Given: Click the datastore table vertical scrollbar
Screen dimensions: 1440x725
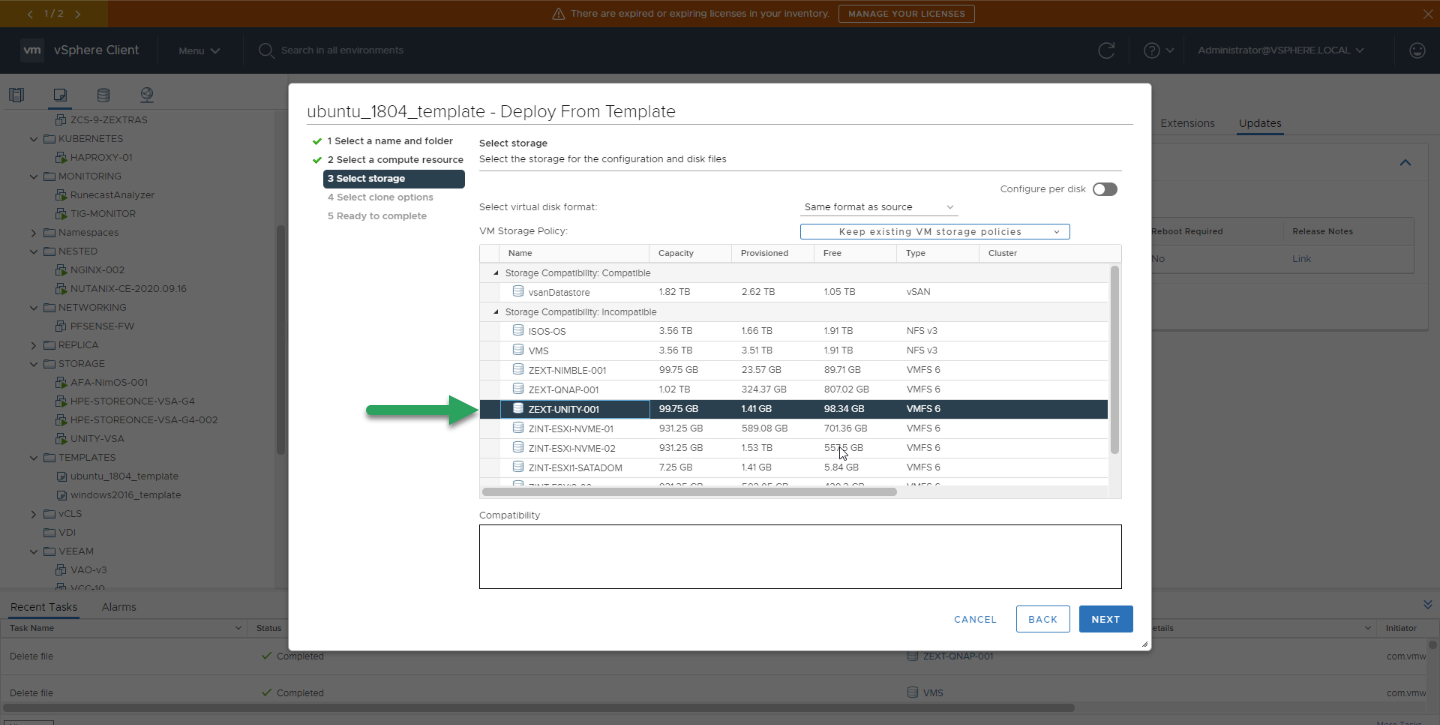Looking at the screenshot, I should tap(1115, 359).
